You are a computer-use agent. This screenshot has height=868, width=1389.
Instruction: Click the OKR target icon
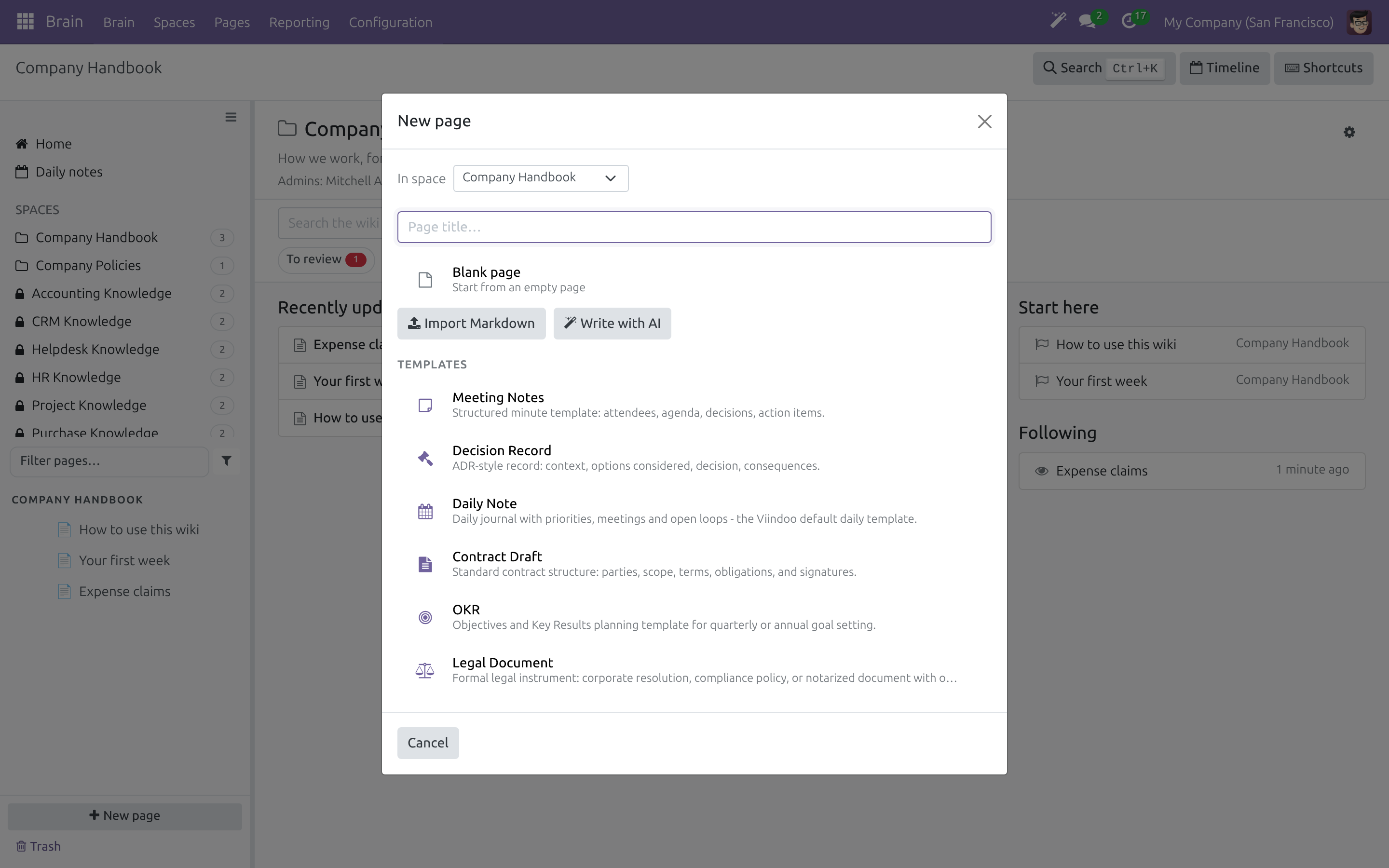click(425, 617)
